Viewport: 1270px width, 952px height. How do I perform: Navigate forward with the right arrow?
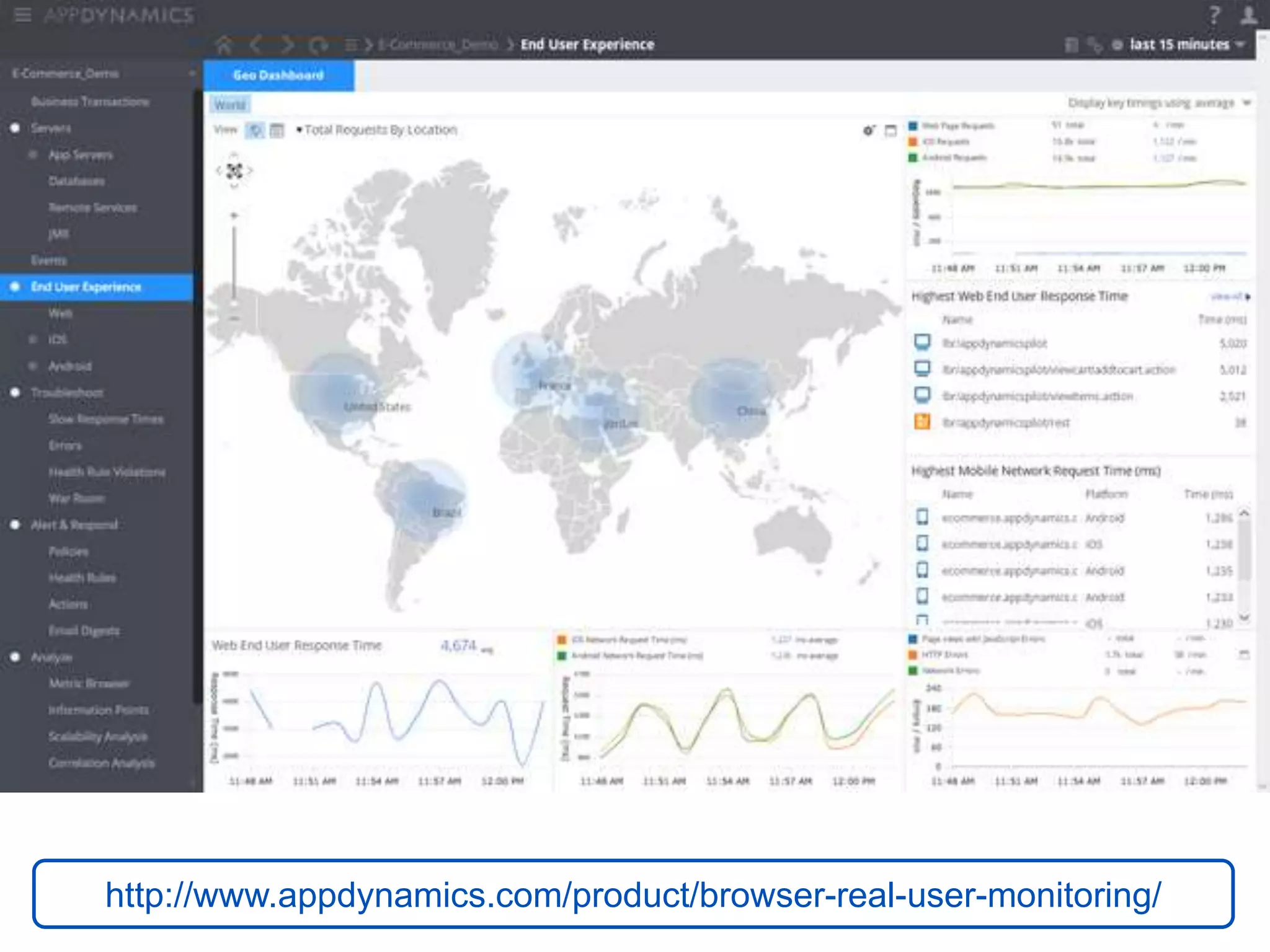click(x=287, y=45)
